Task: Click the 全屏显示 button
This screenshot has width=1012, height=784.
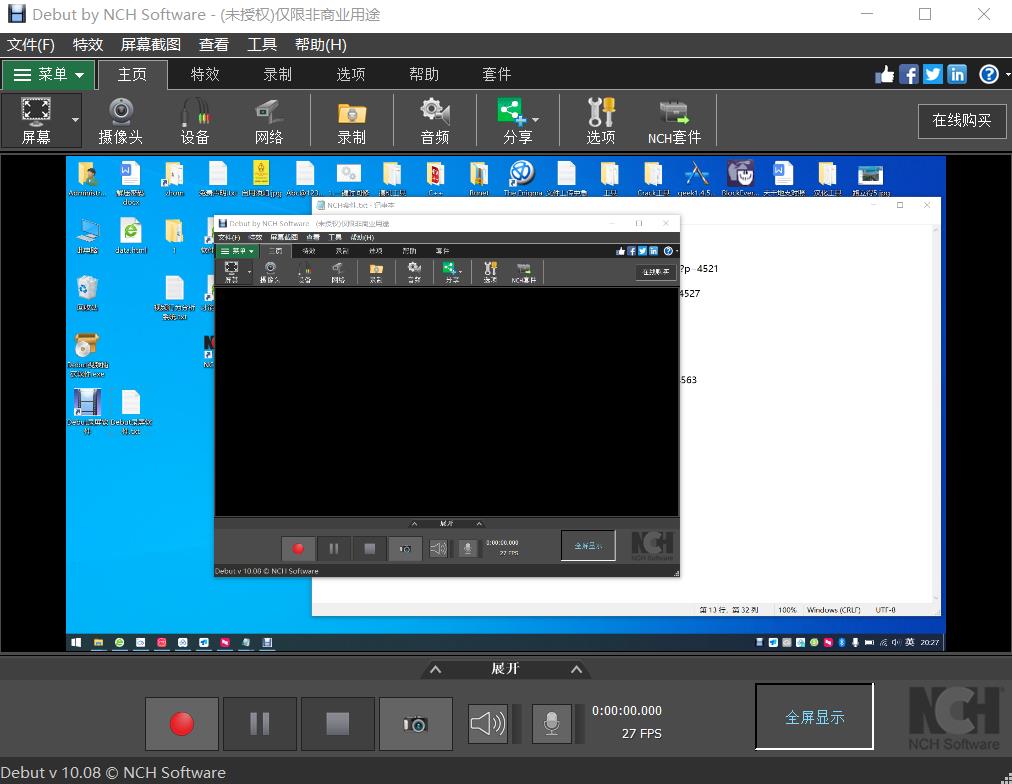Action: click(815, 717)
